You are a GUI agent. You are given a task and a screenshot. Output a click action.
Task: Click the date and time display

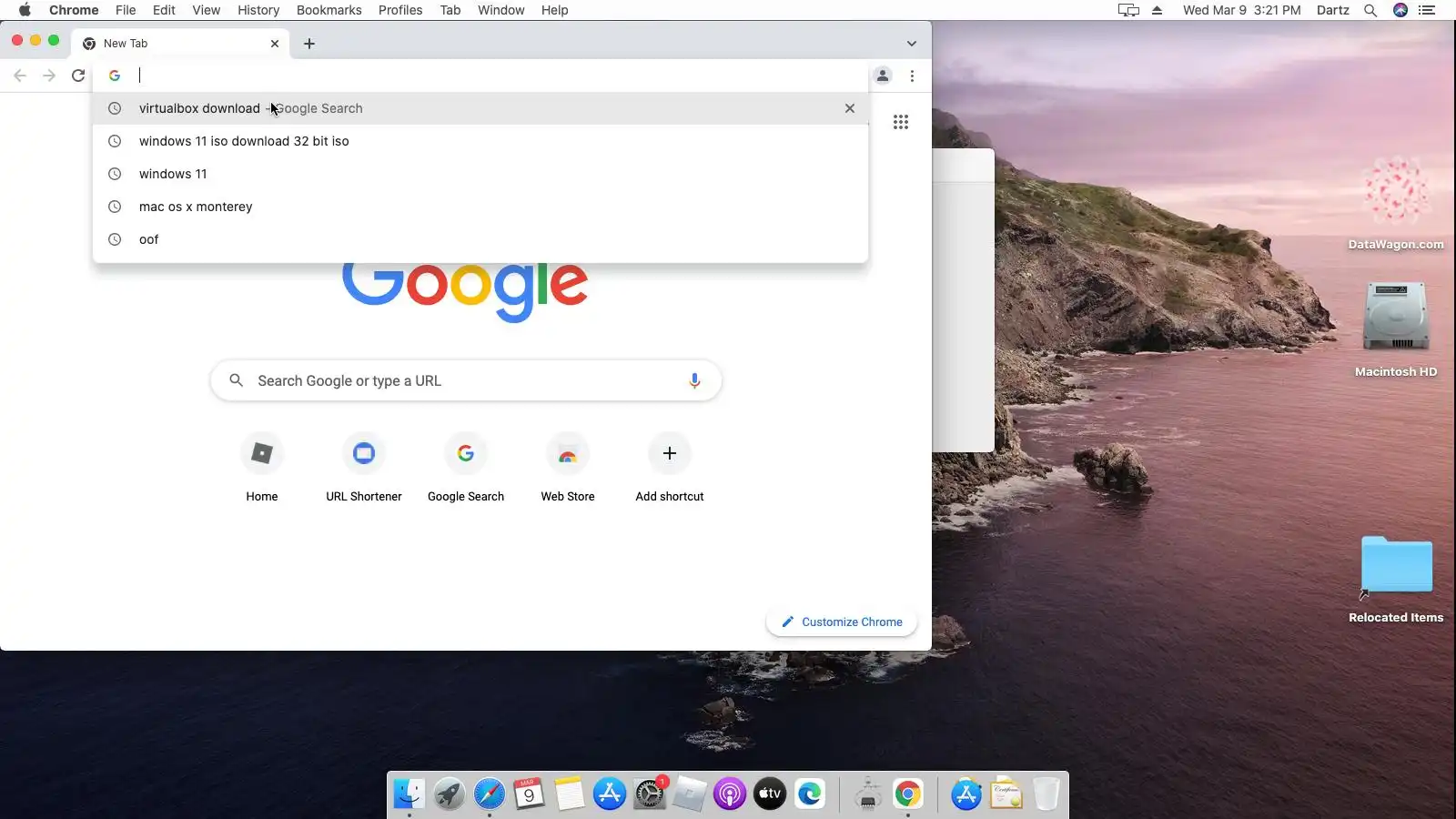(x=1242, y=10)
